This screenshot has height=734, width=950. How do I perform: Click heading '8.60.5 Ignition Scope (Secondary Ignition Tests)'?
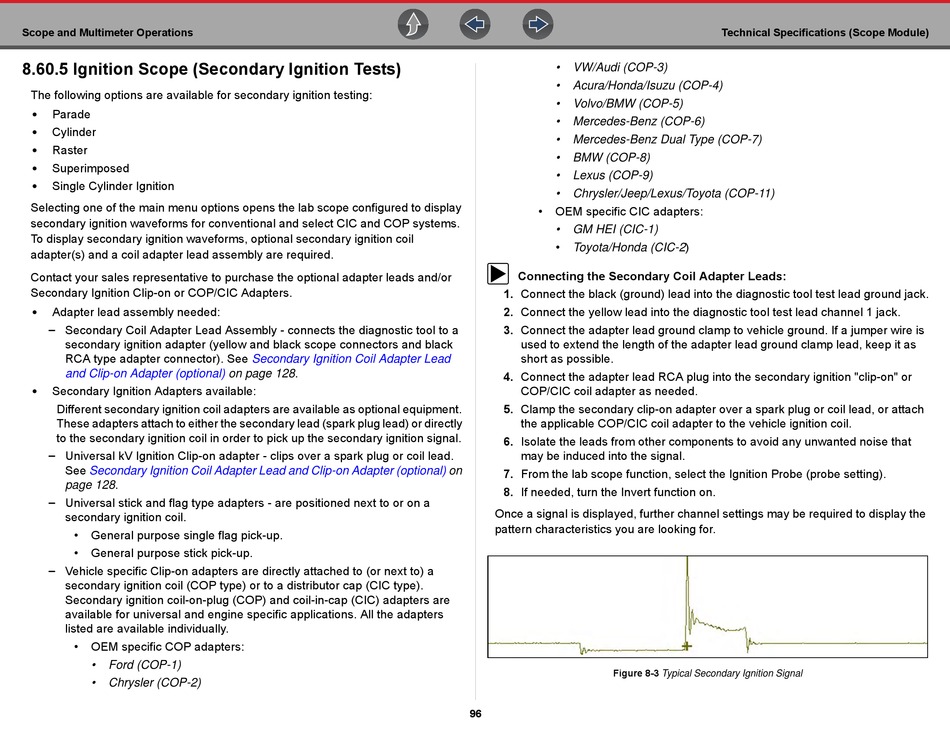pos(211,69)
